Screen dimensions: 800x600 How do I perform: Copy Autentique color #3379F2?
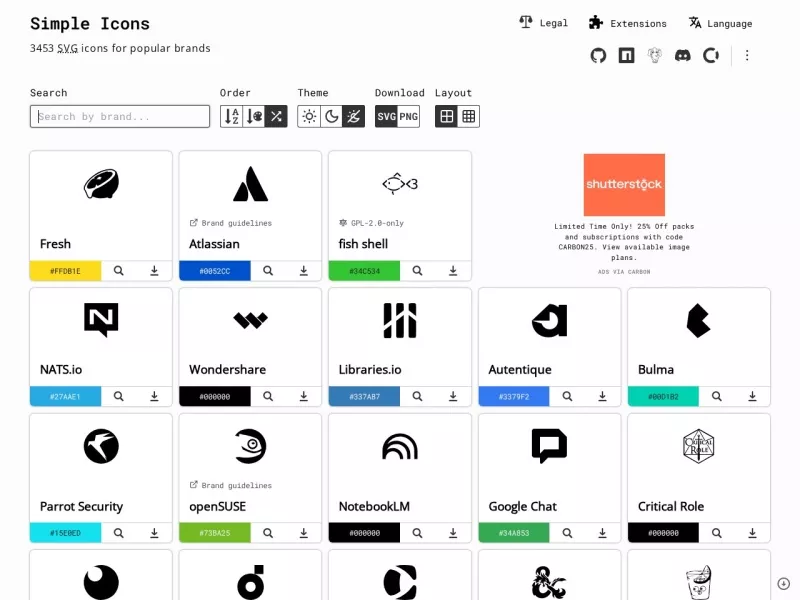tap(514, 396)
